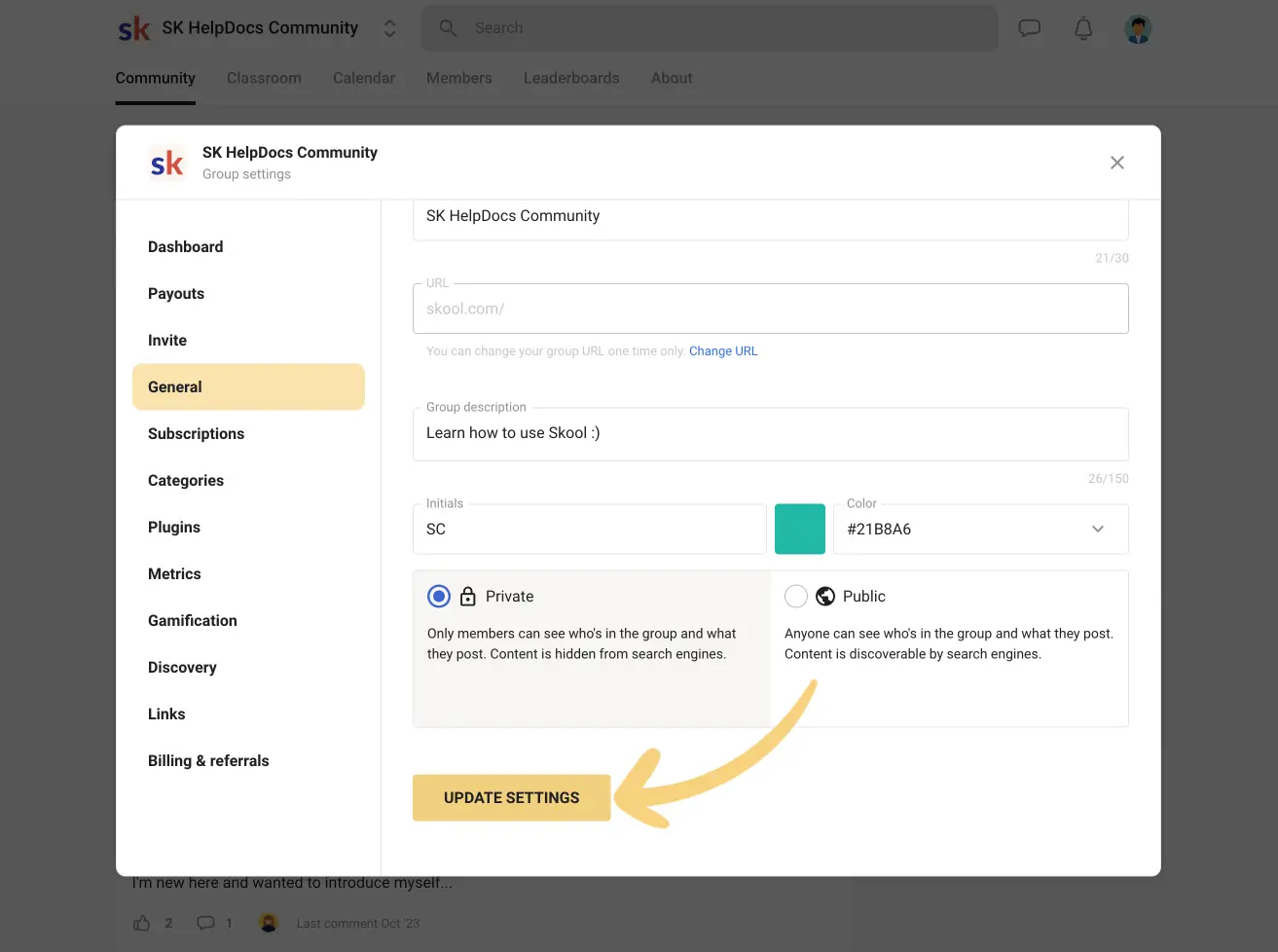Viewport: 1278px width, 952px height.
Task: Click the teal color swatch preview
Action: (800, 529)
